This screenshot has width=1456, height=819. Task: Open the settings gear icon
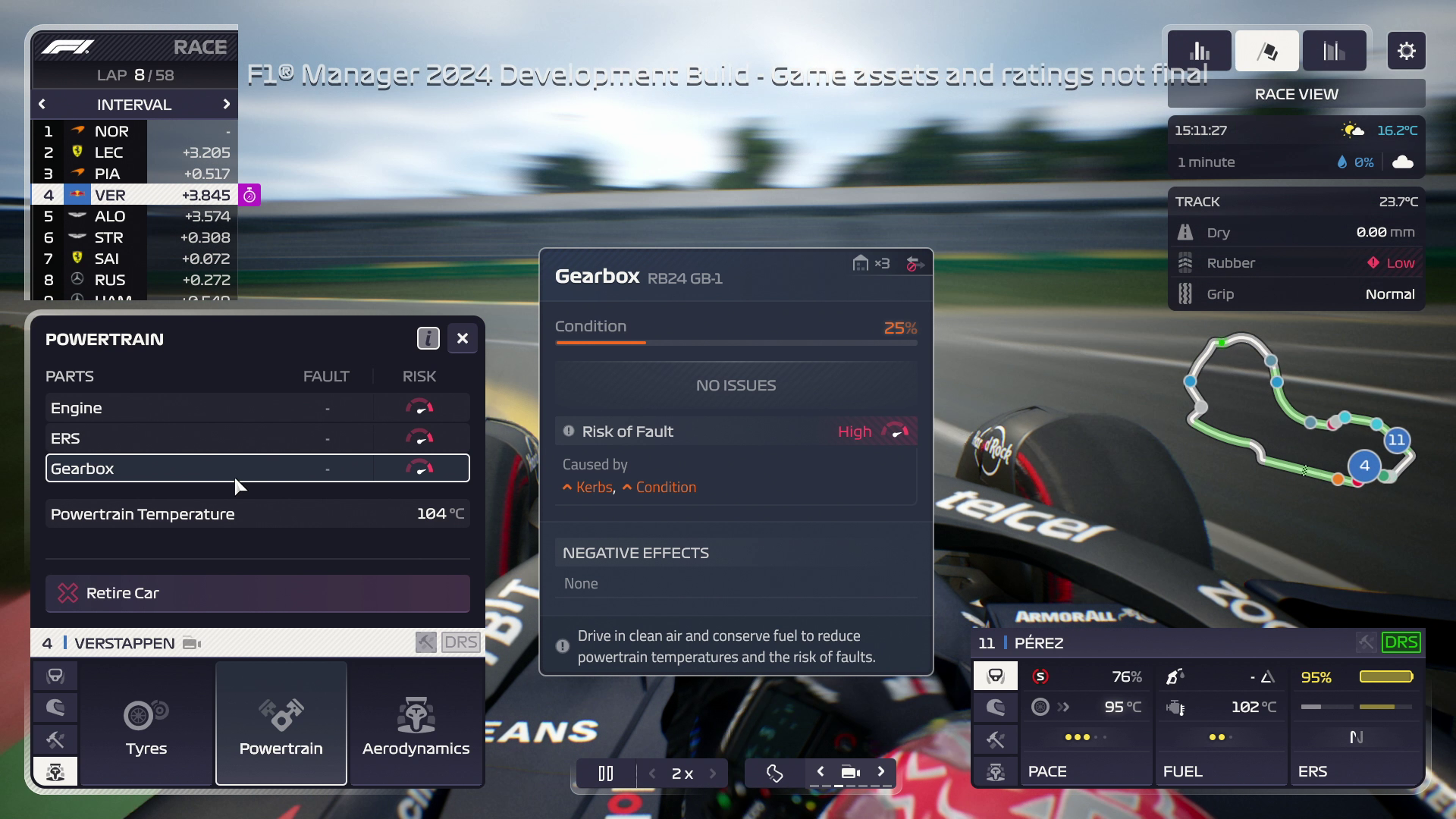[1406, 51]
